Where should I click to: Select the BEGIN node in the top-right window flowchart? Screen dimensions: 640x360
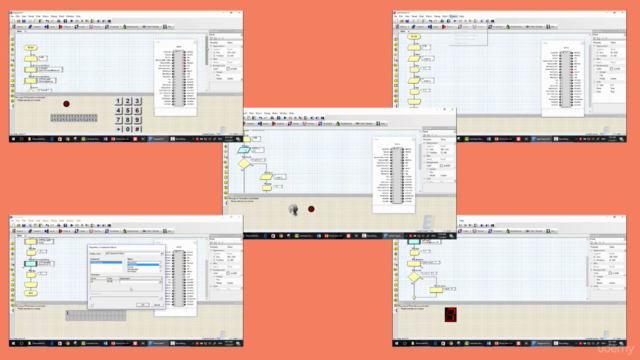414,36
